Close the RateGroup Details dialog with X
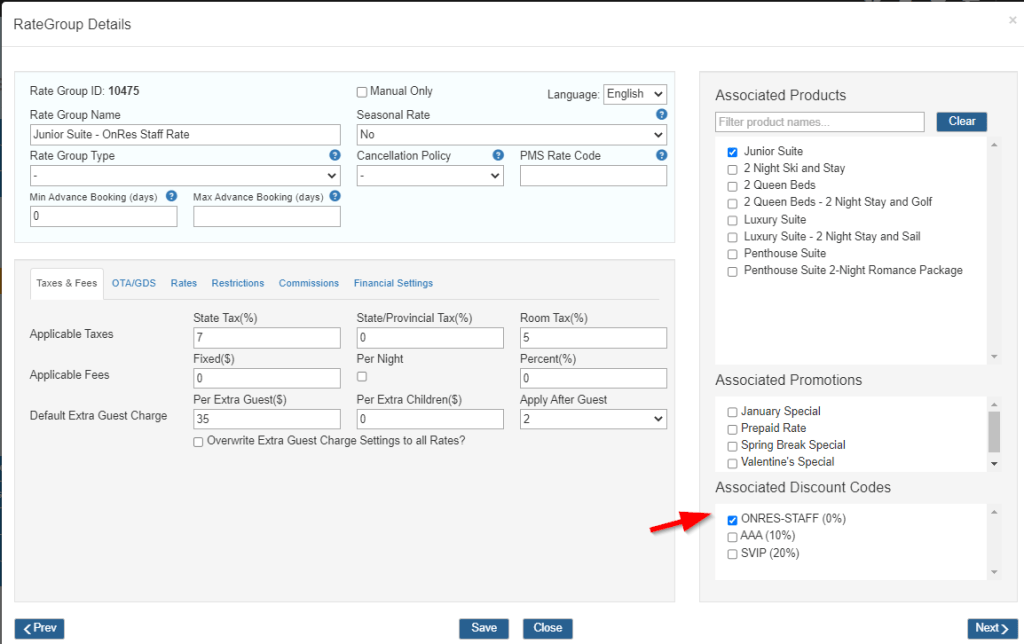 pos(1012,20)
